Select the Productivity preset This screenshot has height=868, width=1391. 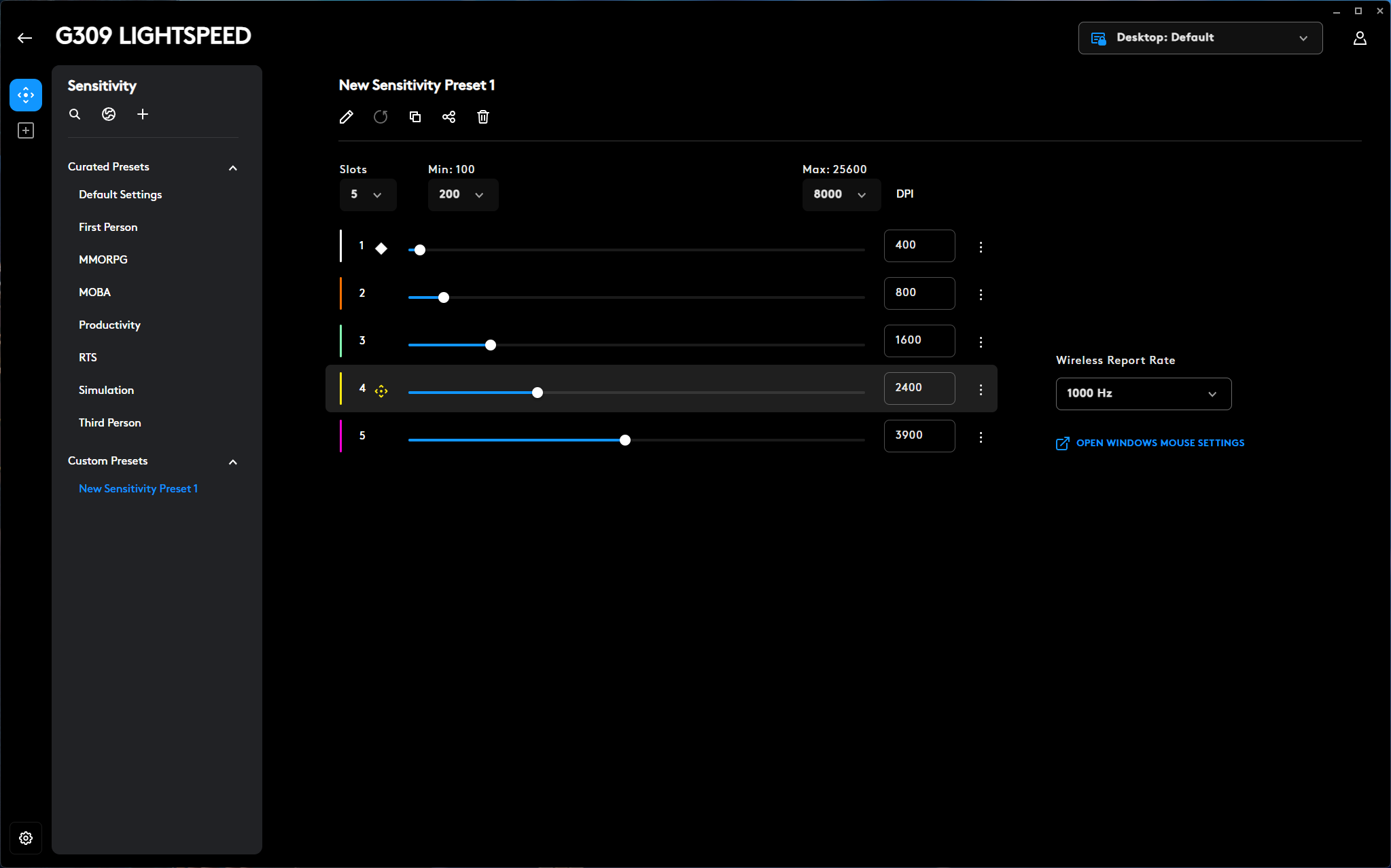(x=109, y=325)
